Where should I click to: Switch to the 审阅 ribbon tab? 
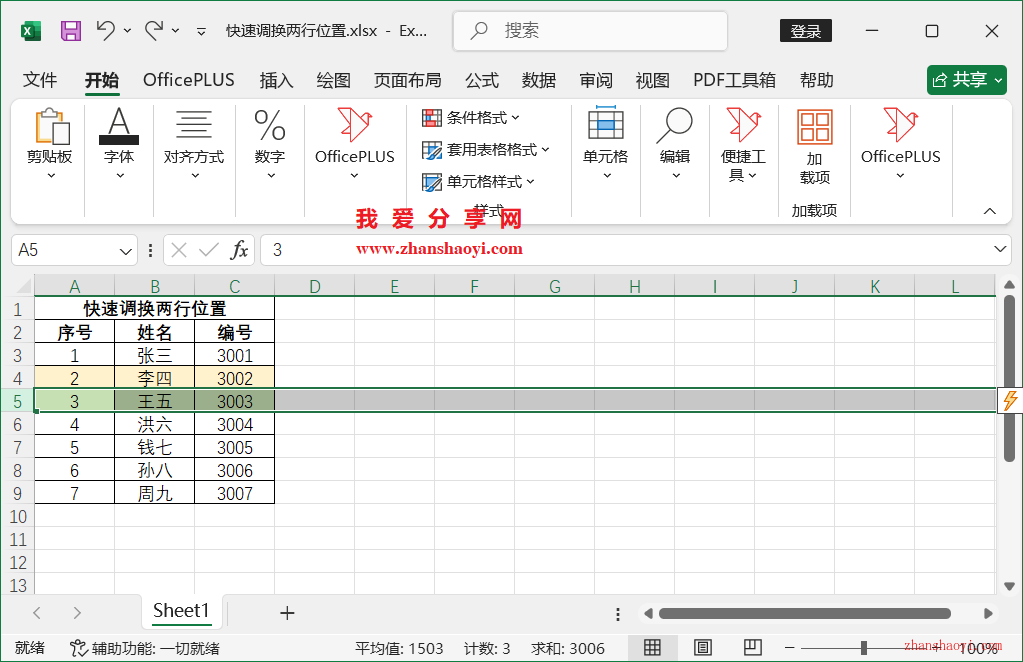coord(596,80)
